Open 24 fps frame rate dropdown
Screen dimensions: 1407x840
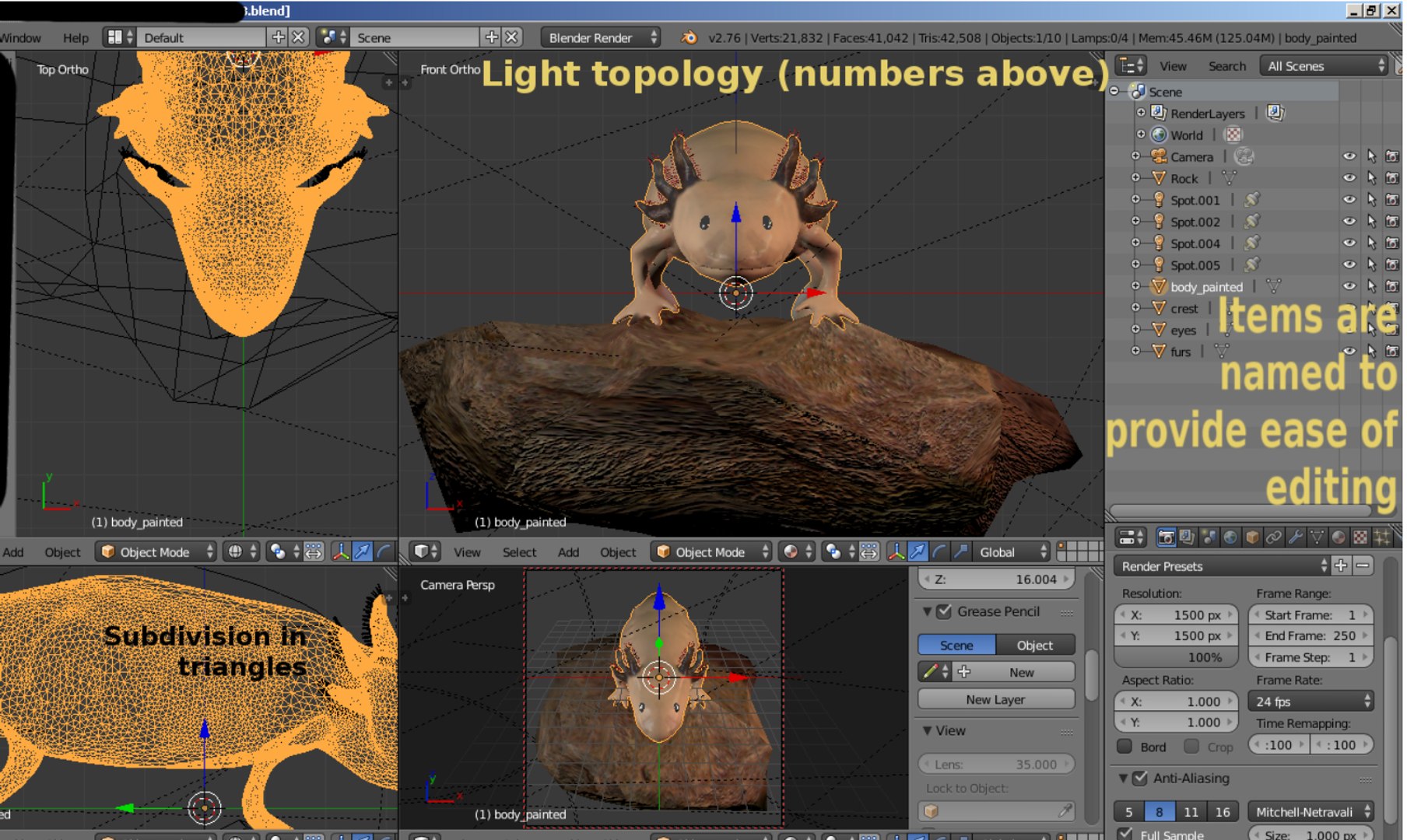[x=1311, y=702]
